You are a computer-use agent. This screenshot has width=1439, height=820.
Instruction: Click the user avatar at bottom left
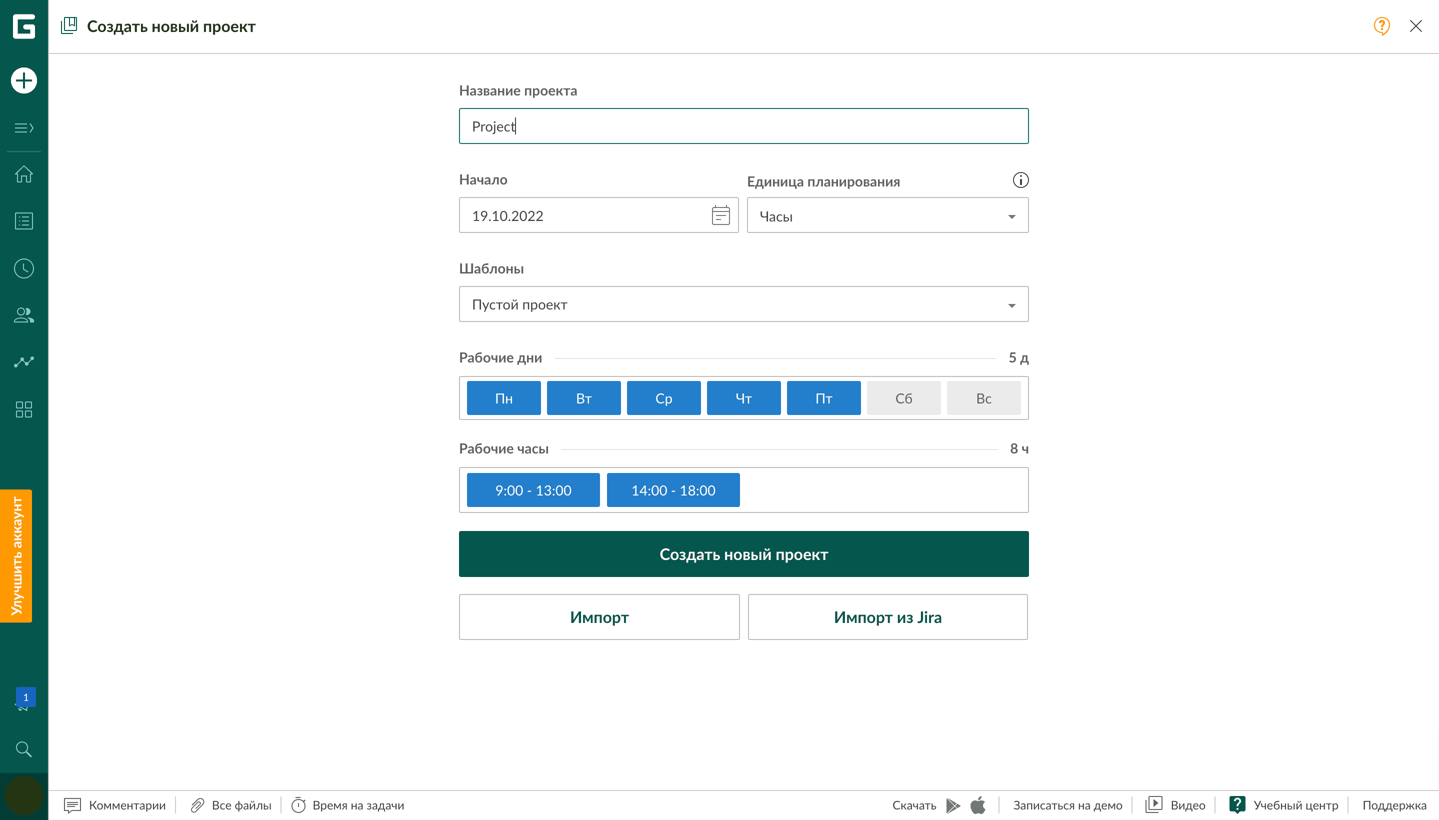(24, 796)
